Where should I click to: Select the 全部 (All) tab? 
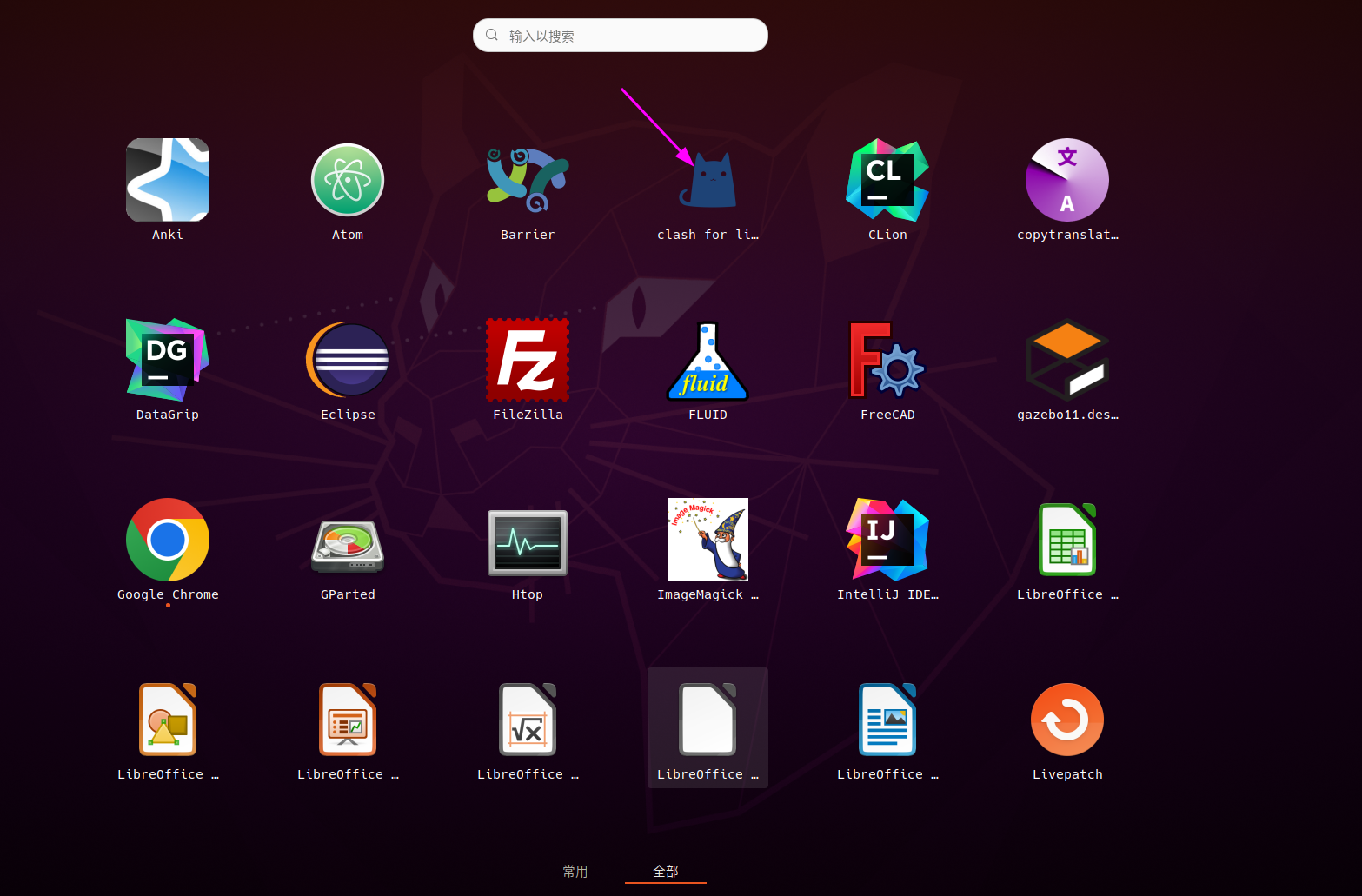(x=666, y=871)
